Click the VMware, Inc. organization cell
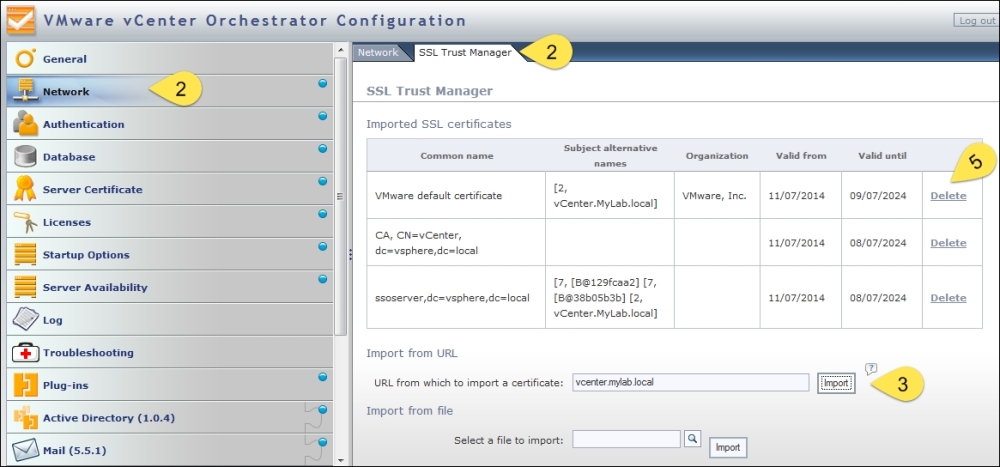Screen dimensions: 1000x467 tap(717, 196)
